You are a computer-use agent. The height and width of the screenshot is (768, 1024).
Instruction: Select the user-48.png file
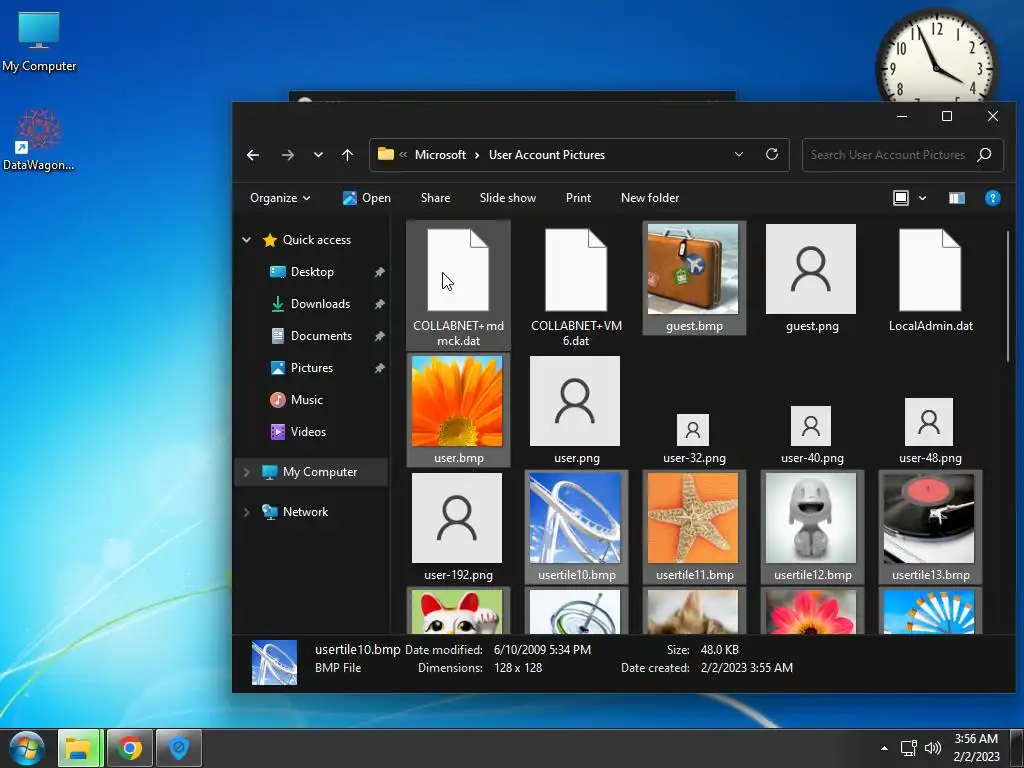pos(929,431)
